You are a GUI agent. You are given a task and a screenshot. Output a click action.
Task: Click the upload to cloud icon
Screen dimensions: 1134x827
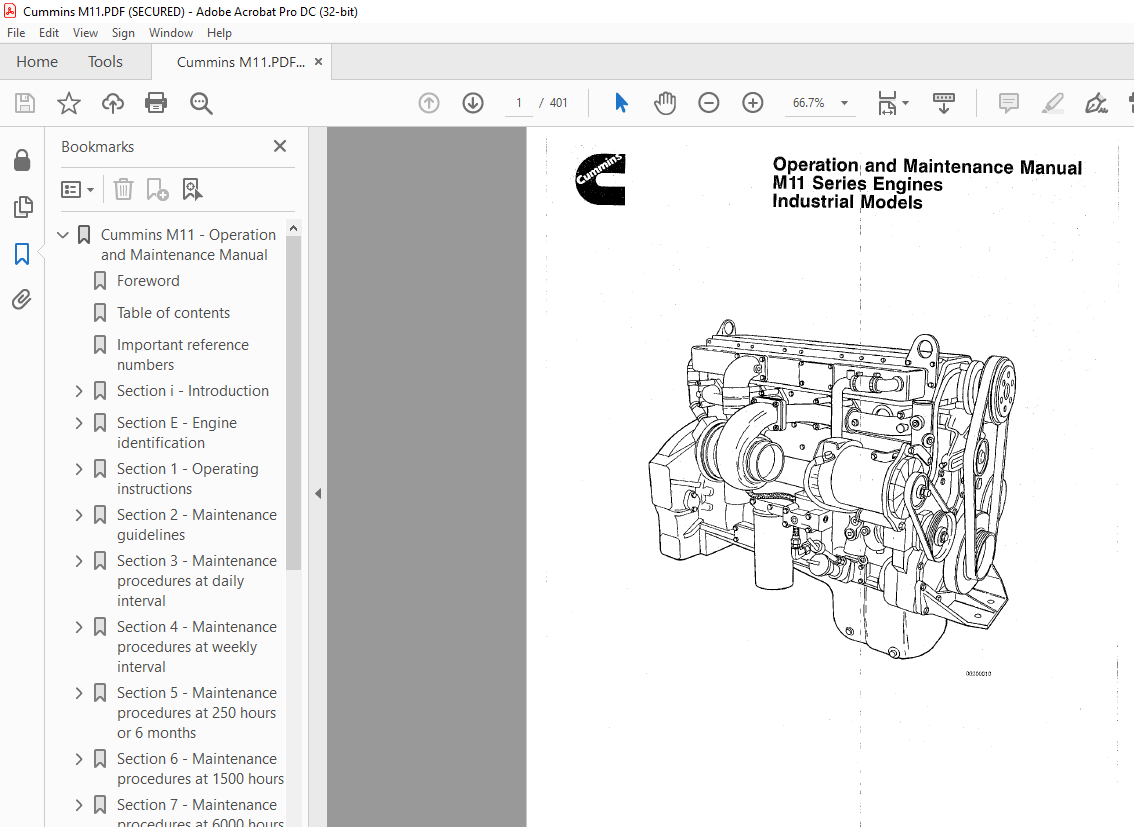[x=113, y=103]
